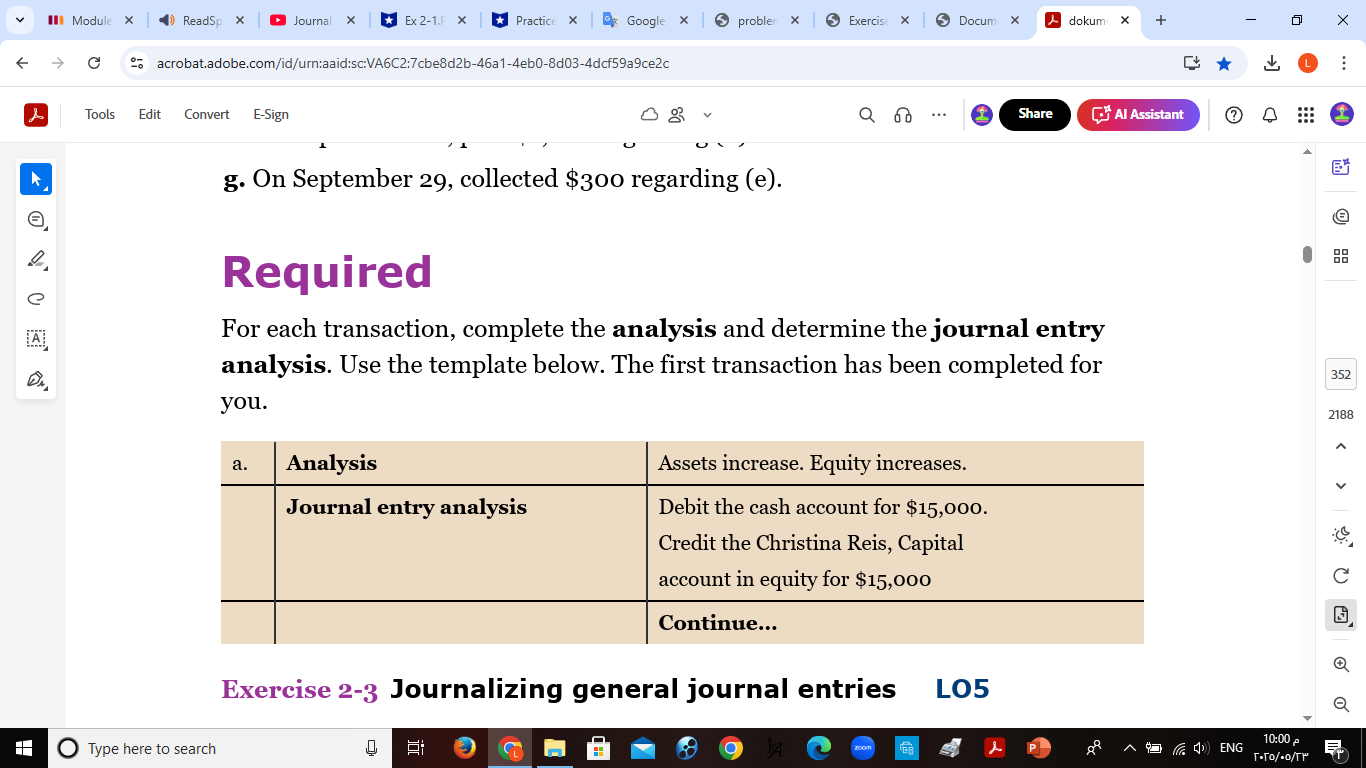Image resolution: width=1366 pixels, height=768 pixels.
Task: Search the document with the magnifier icon
Action: tap(867, 115)
